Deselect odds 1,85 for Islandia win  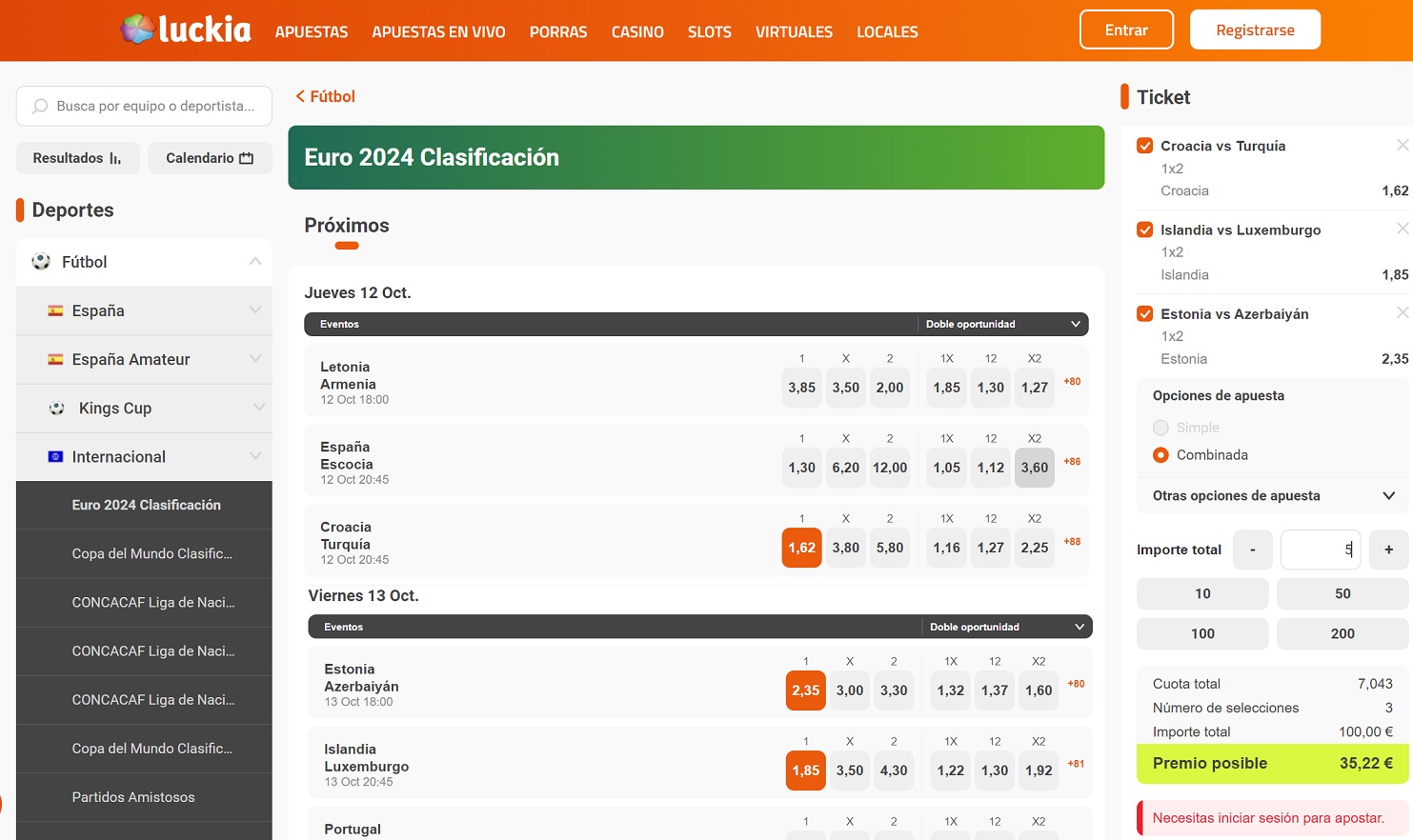click(x=805, y=770)
